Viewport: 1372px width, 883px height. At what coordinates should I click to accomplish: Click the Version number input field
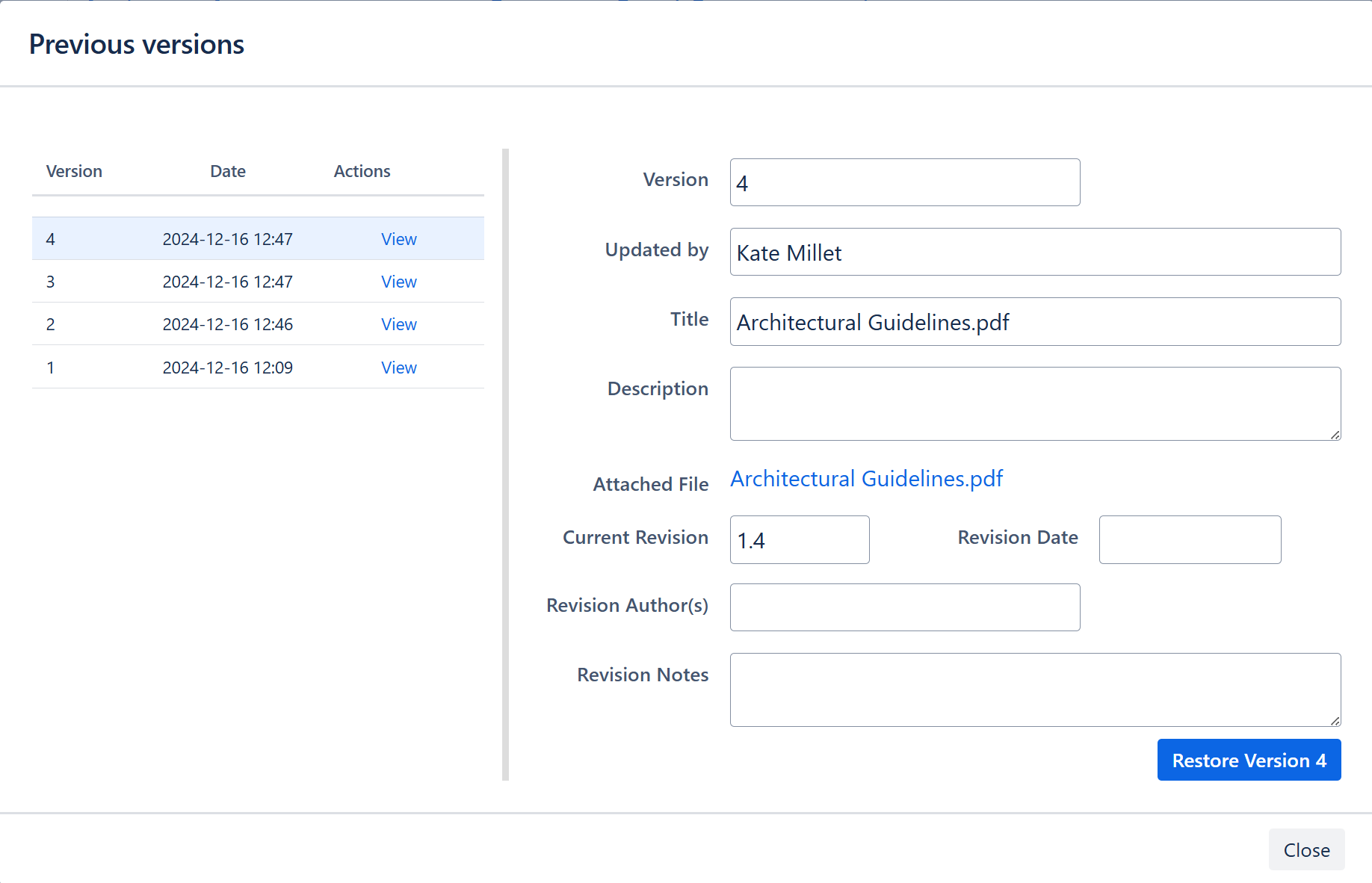[904, 182]
